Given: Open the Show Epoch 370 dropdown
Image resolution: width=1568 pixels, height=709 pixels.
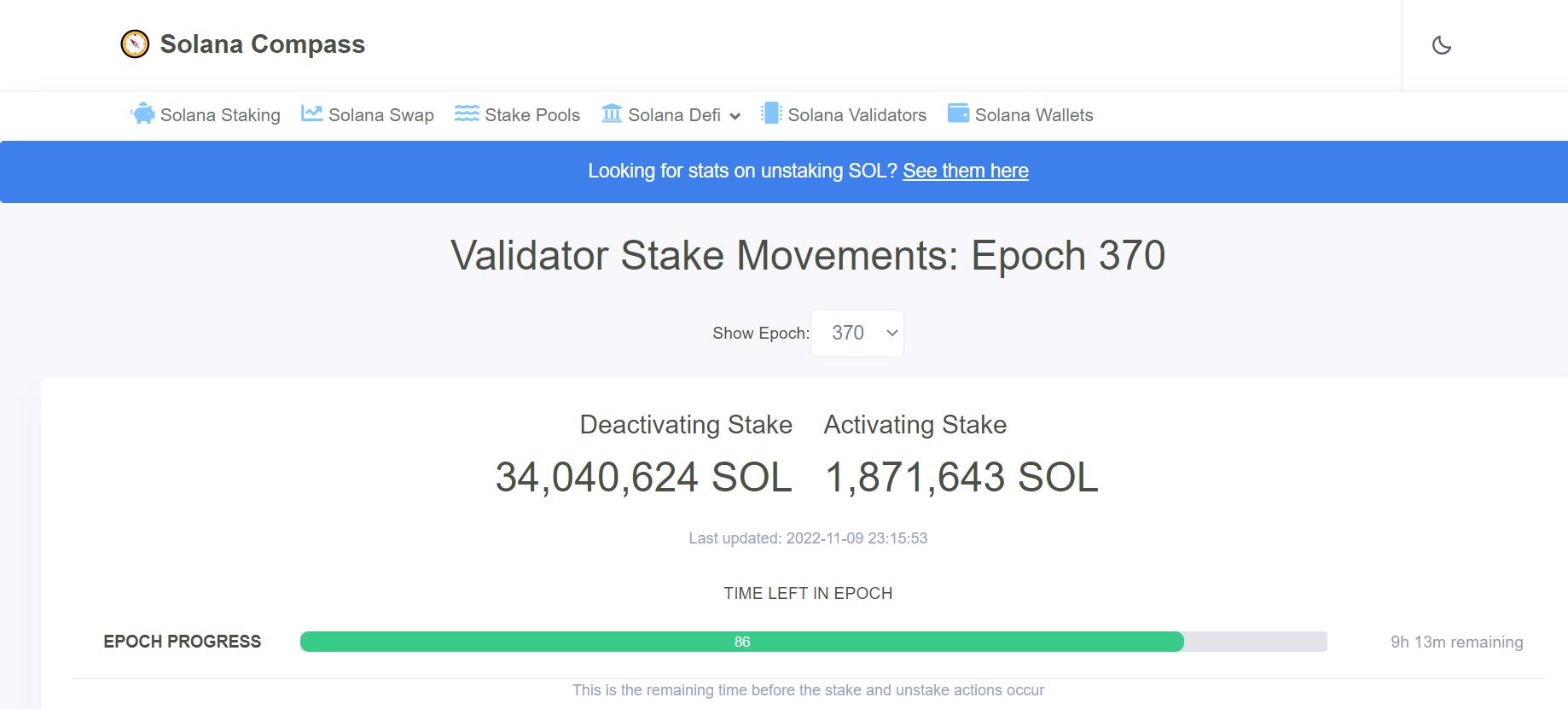Looking at the screenshot, I should [857, 333].
